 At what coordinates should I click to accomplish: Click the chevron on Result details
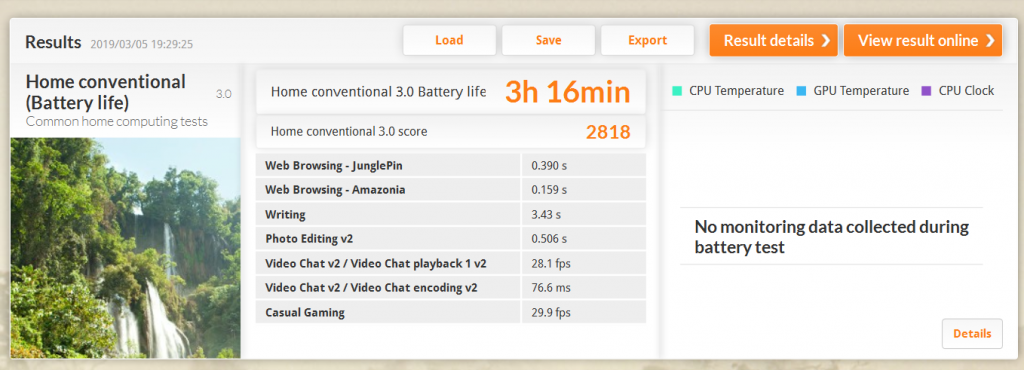pyautogui.click(x=825, y=40)
